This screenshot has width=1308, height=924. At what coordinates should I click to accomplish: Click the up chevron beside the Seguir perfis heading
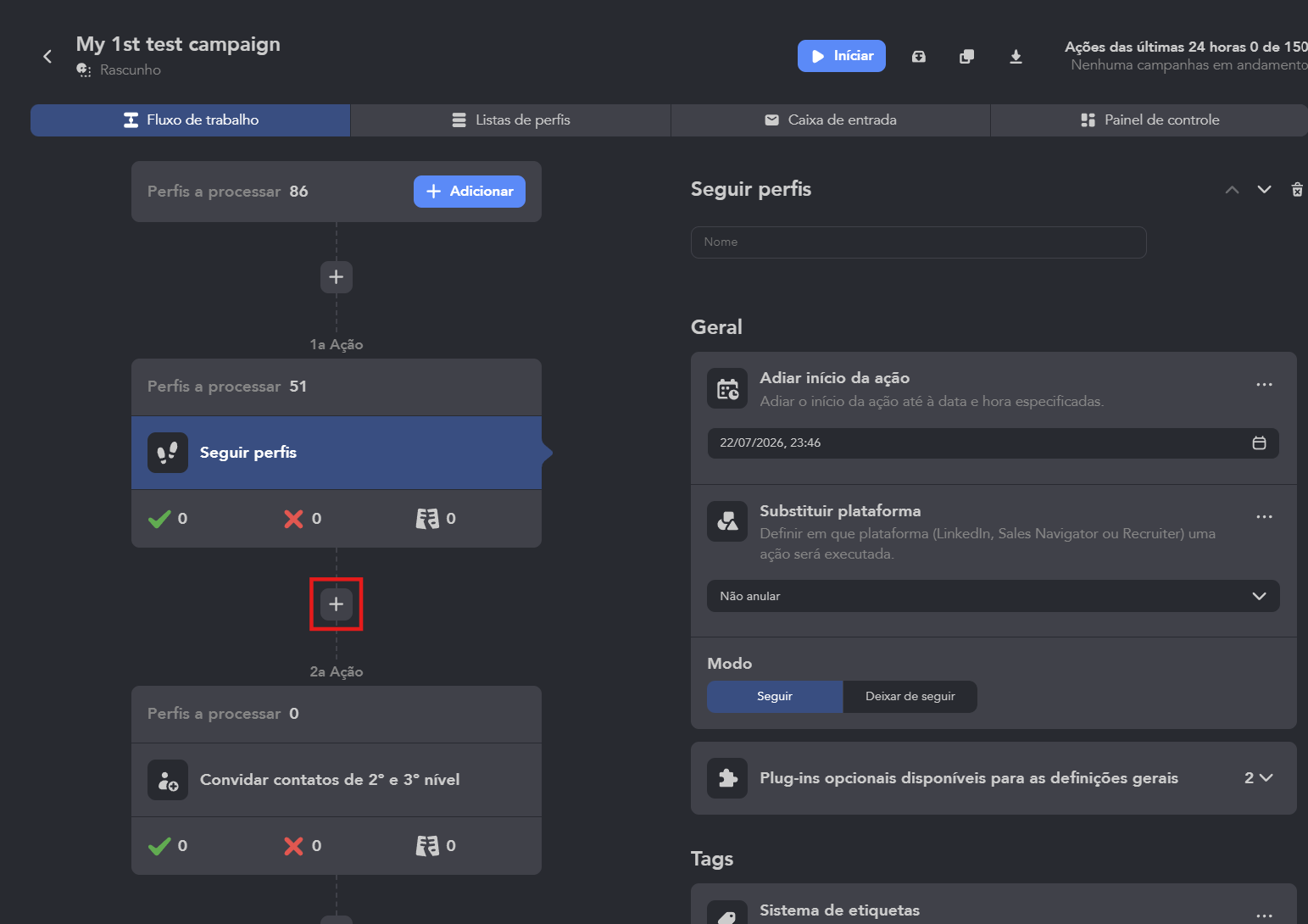1232,190
